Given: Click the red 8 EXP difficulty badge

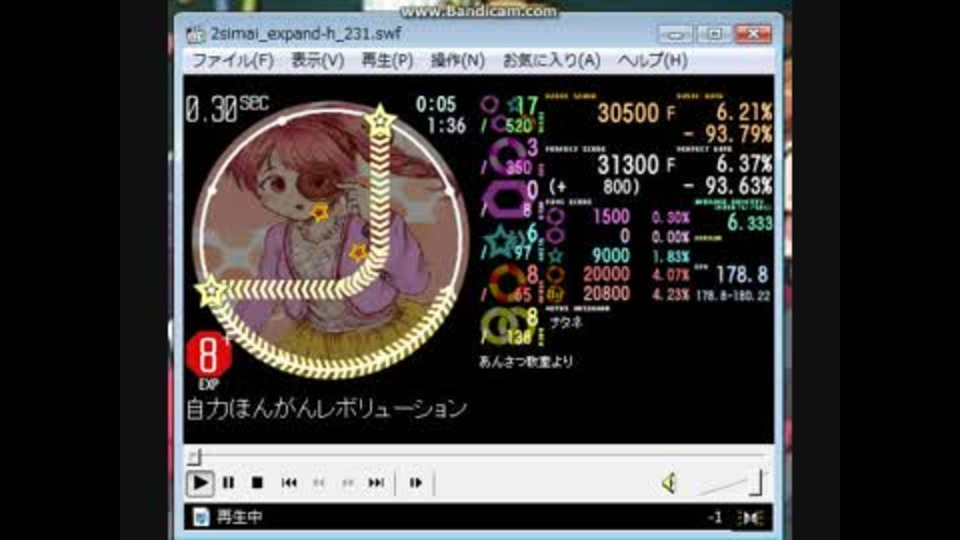Looking at the screenshot, I should coord(208,357).
